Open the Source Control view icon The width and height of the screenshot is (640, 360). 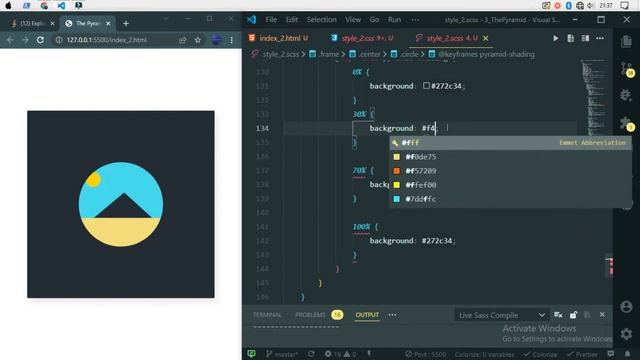coord(626,69)
